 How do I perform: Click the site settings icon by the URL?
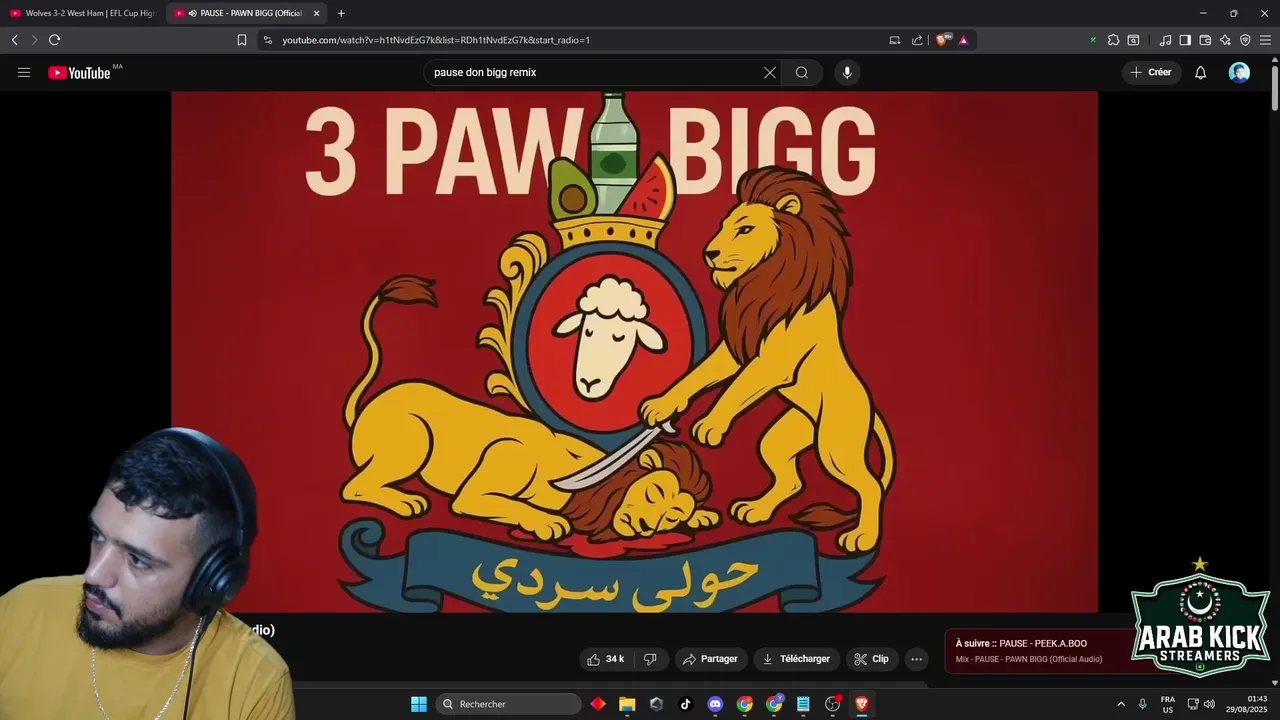(268, 40)
